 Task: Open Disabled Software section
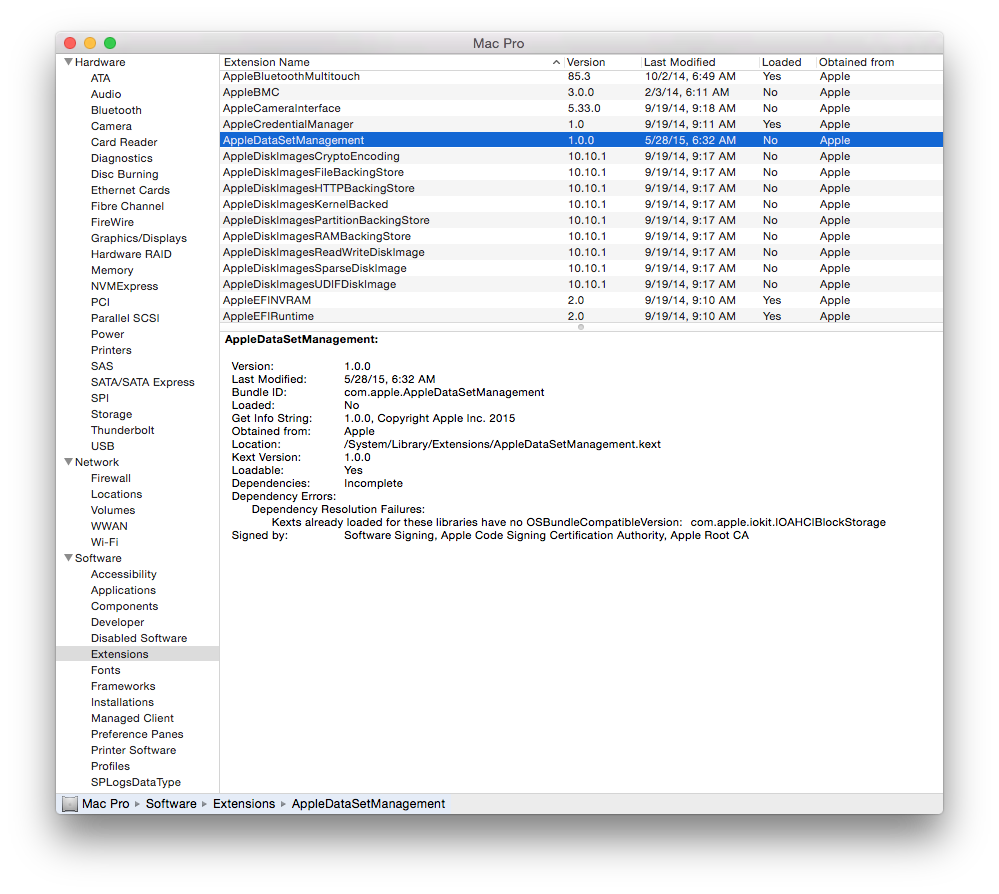click(x=139, y=638)
